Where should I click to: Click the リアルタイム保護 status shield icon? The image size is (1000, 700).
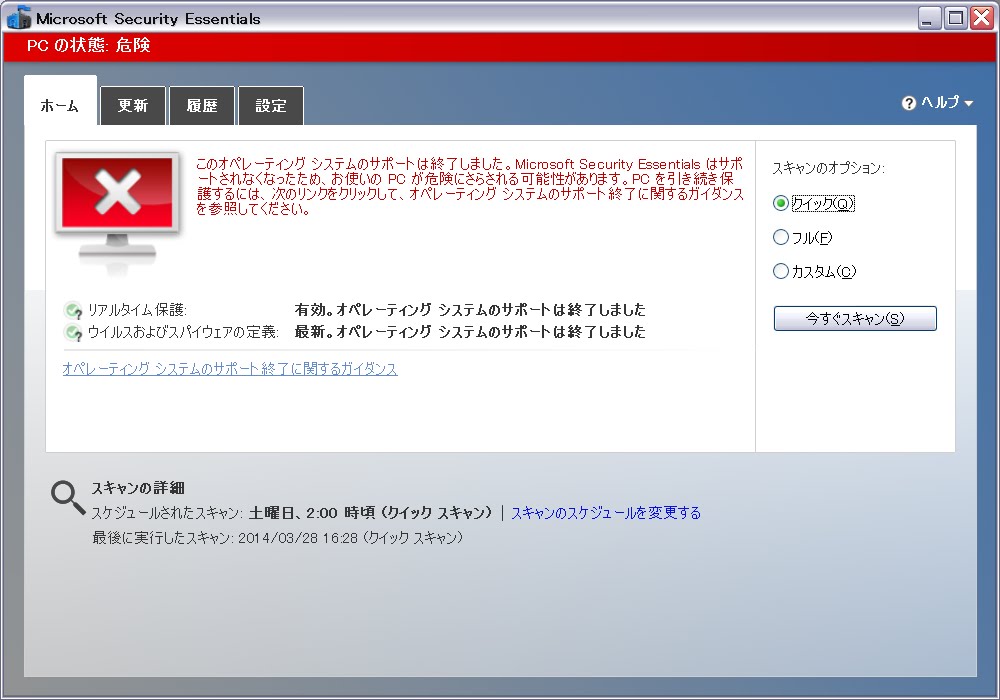[73, 310]
